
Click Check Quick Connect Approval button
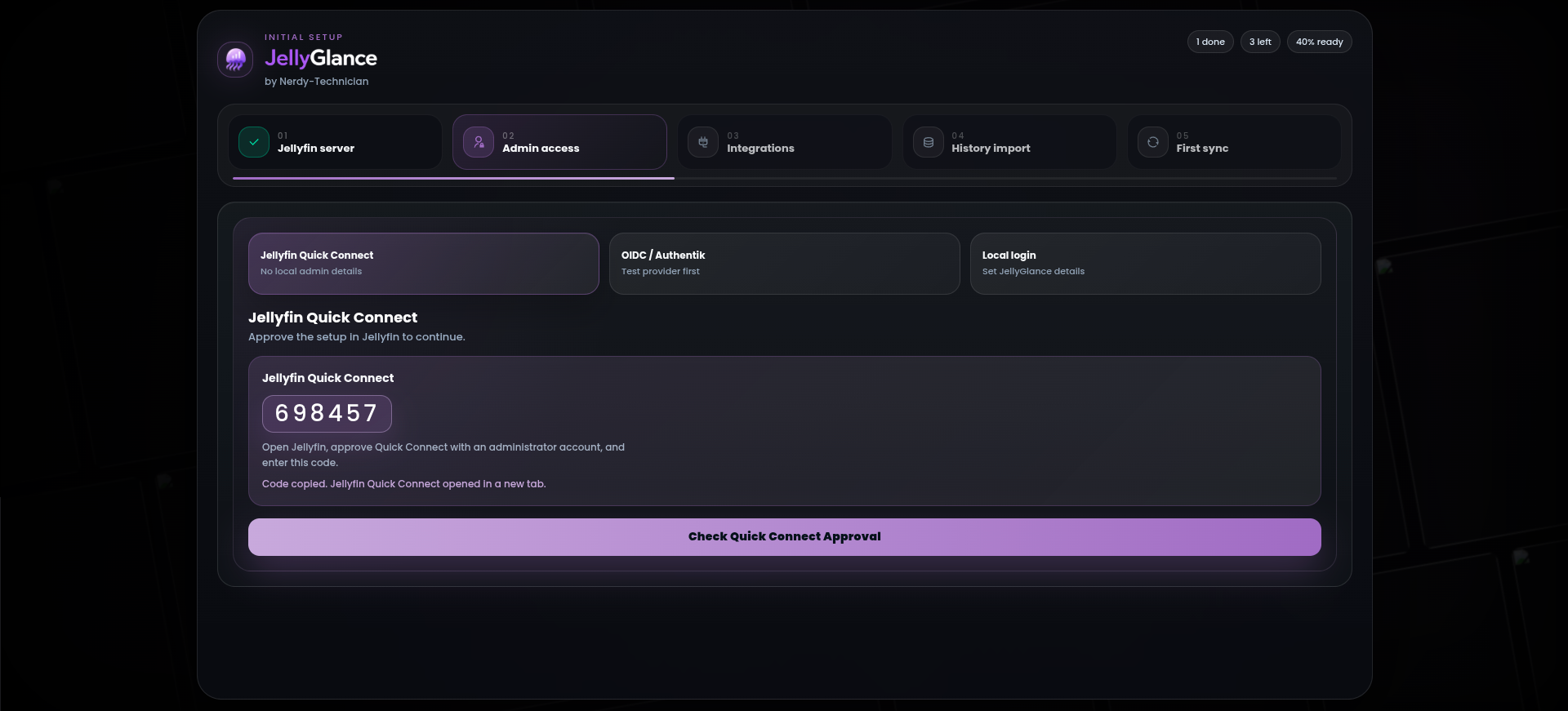785,537
